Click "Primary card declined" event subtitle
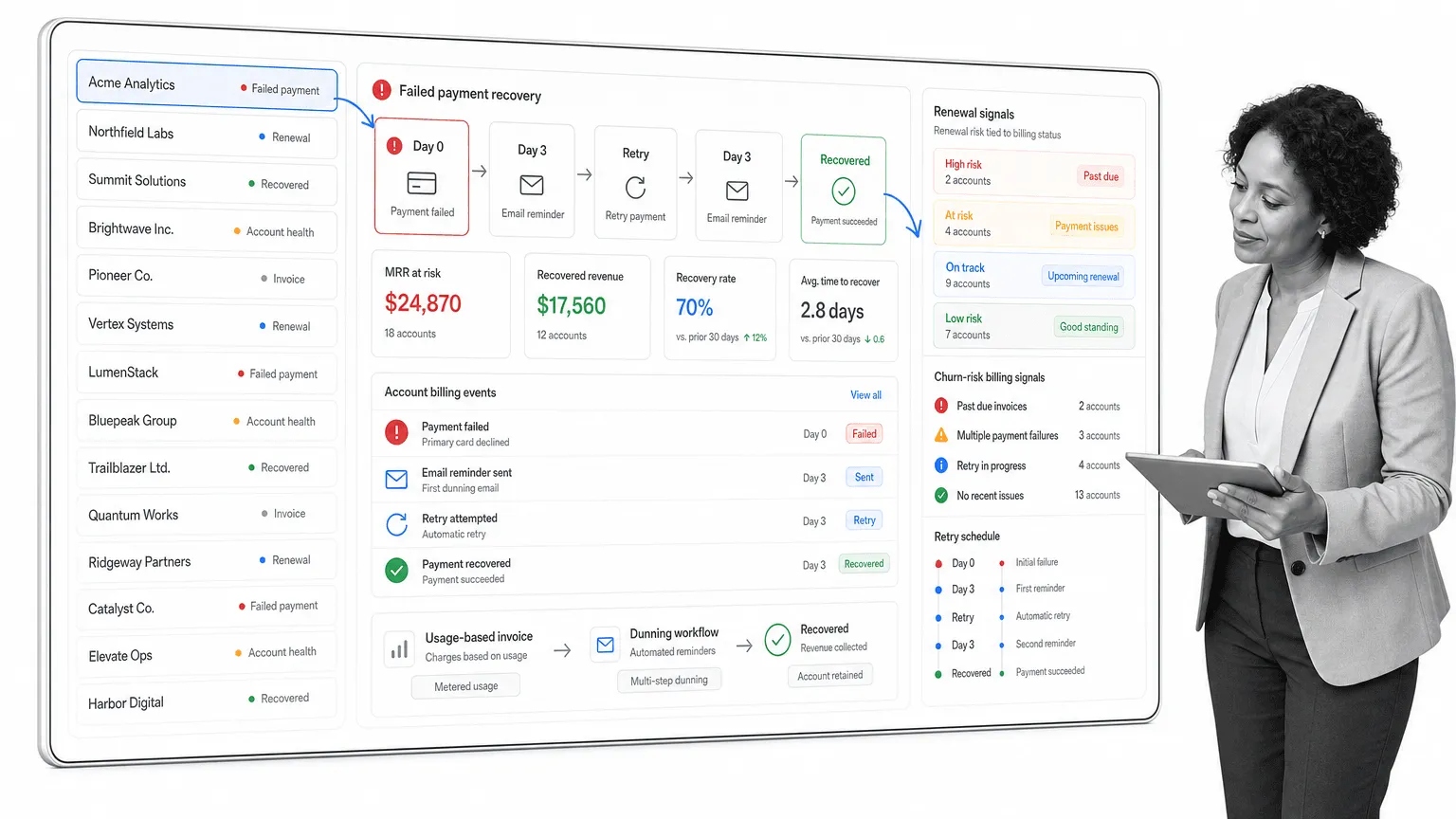The image size is (1456, 819). (465, 443)
